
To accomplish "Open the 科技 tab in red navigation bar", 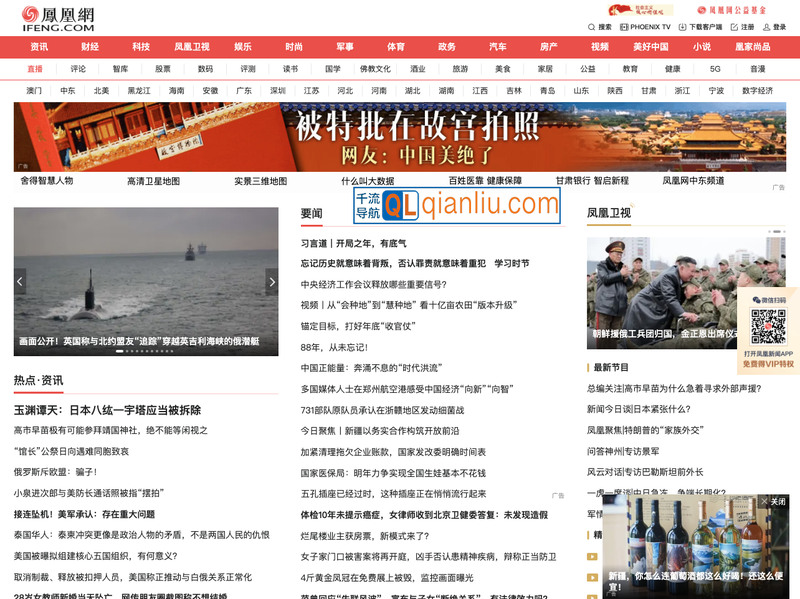I will coord(141,47).
